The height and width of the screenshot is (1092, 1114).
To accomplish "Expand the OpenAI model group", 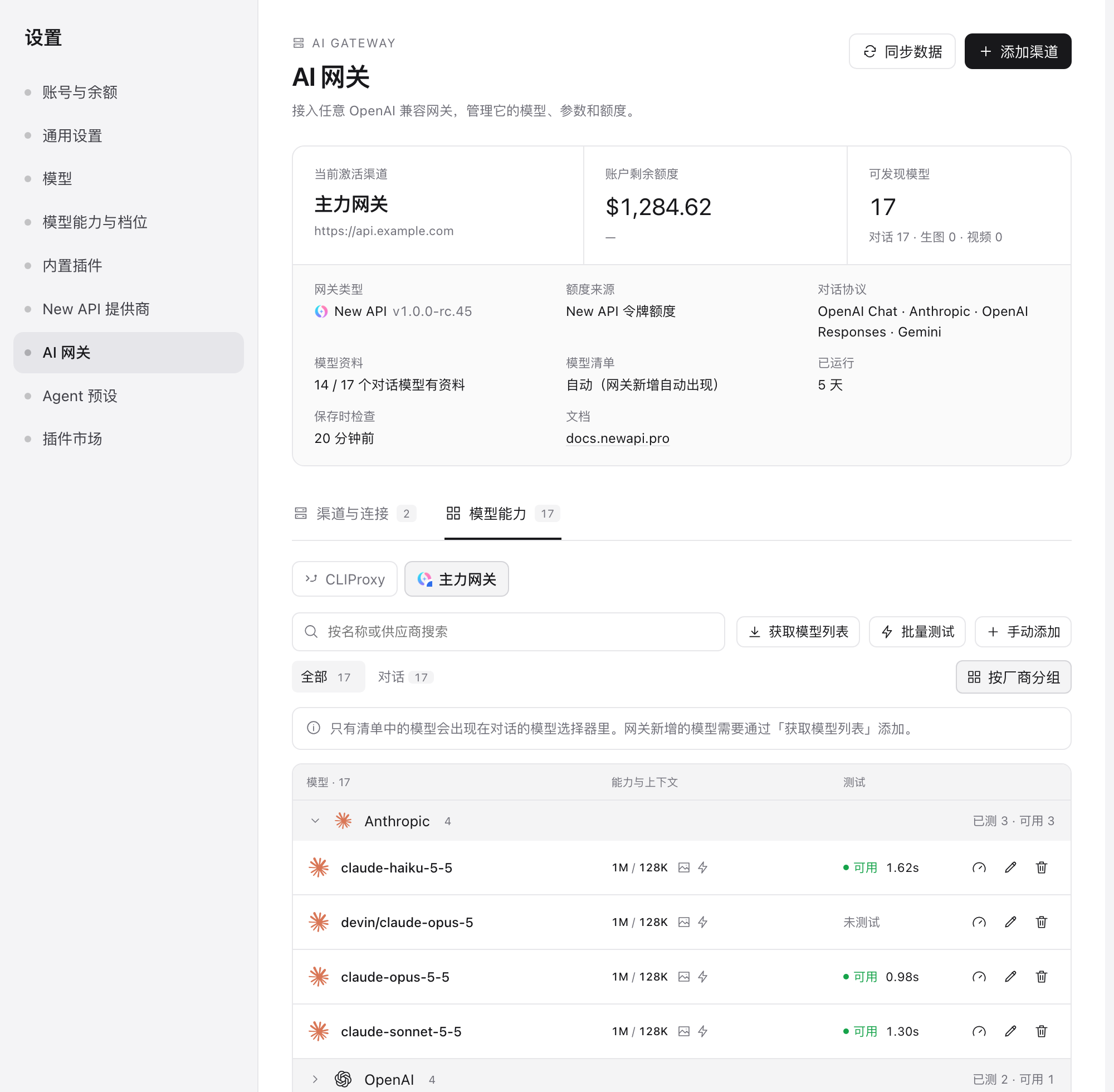I will 315,1079.
